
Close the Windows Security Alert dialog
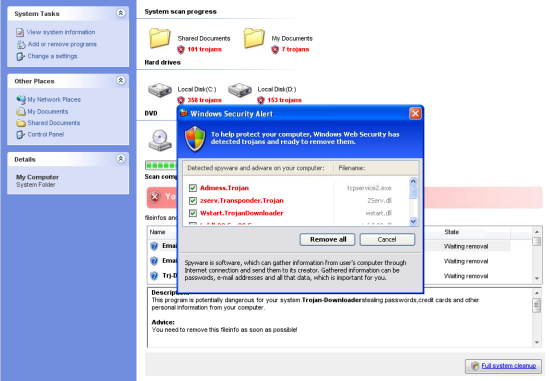tap(415, 114)
